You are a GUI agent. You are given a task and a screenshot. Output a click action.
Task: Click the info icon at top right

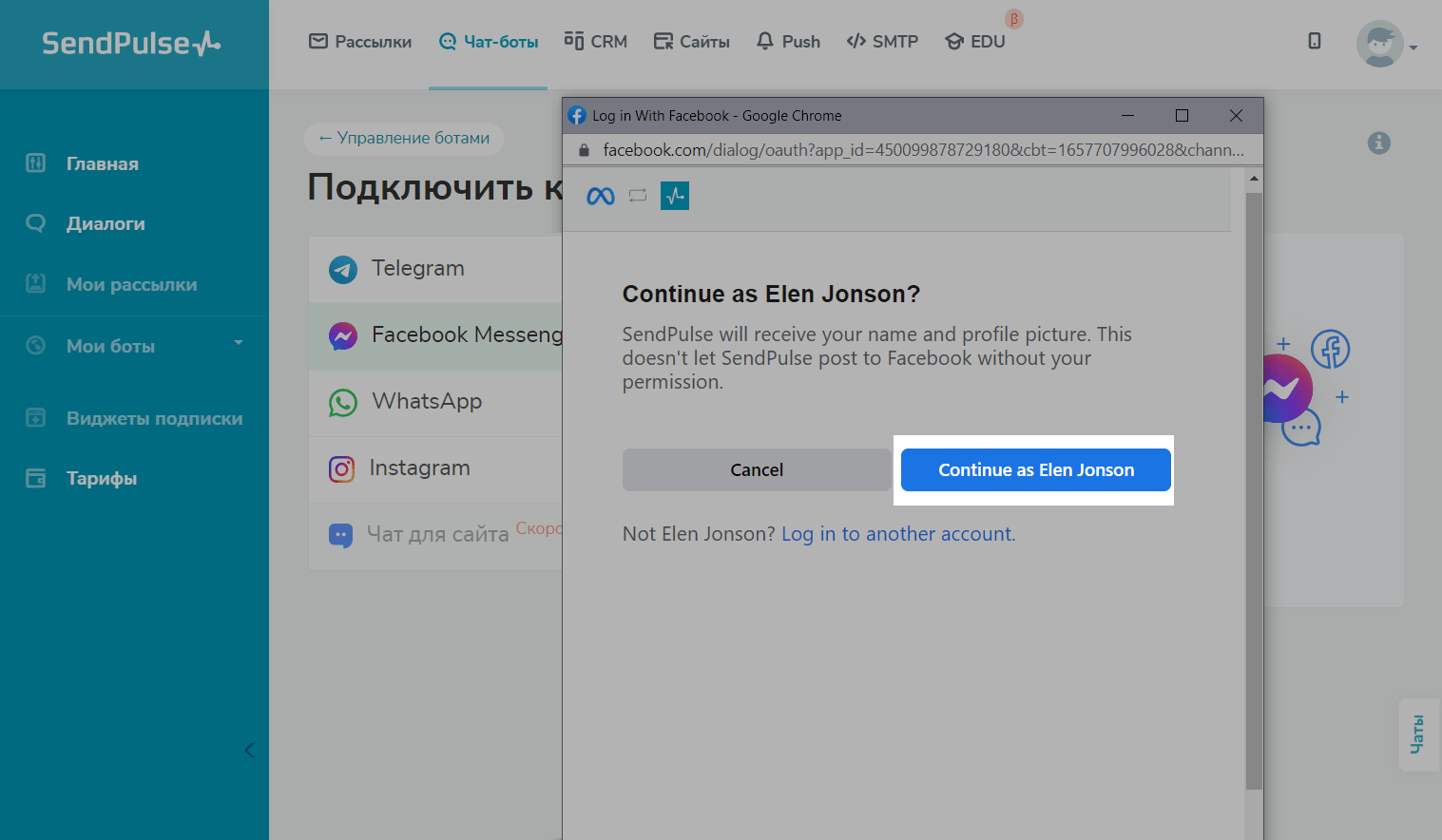click(1378, 143)
